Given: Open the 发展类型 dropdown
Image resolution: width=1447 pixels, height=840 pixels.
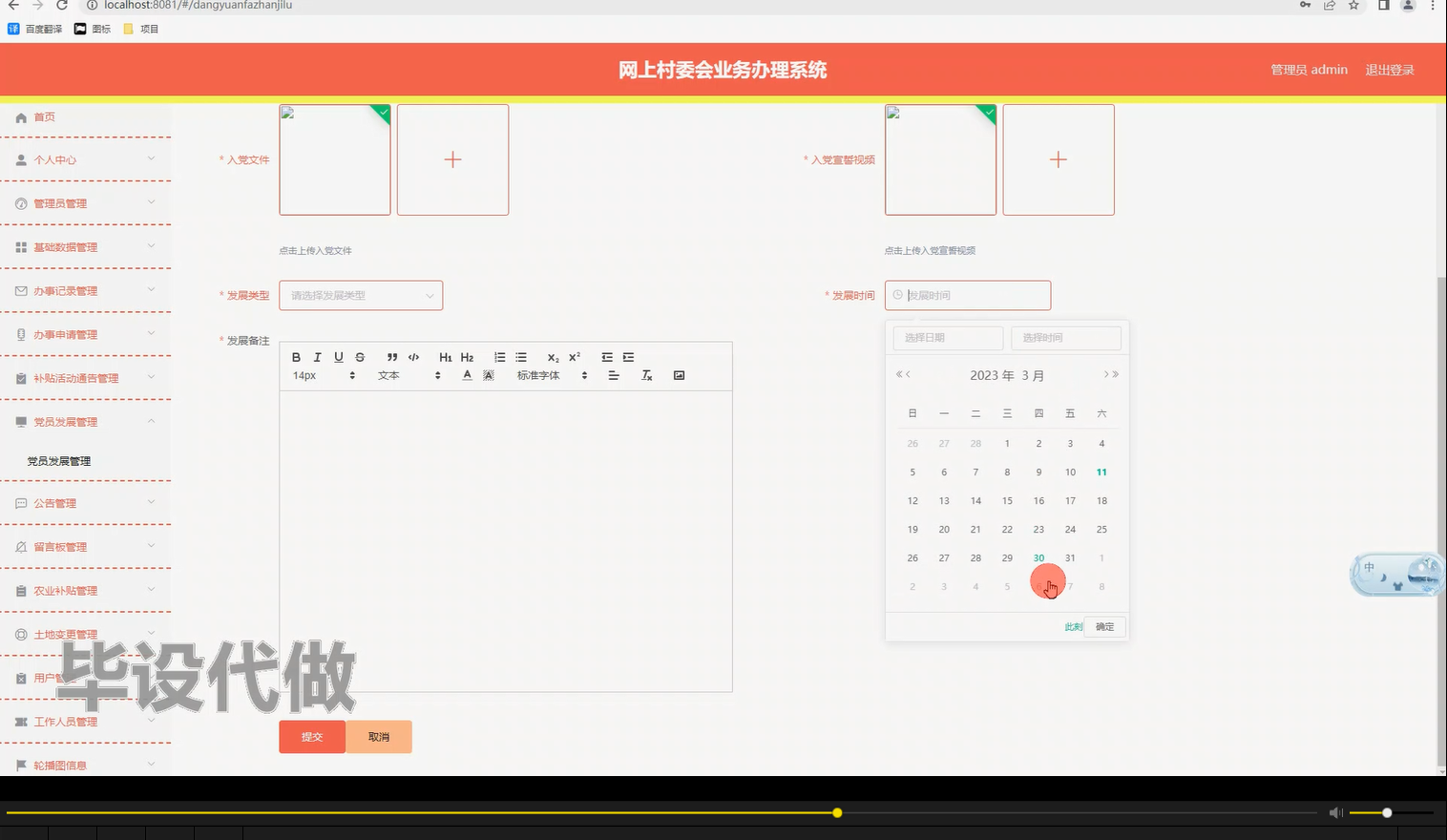Looking at the screenshot, I should [360, 295].
